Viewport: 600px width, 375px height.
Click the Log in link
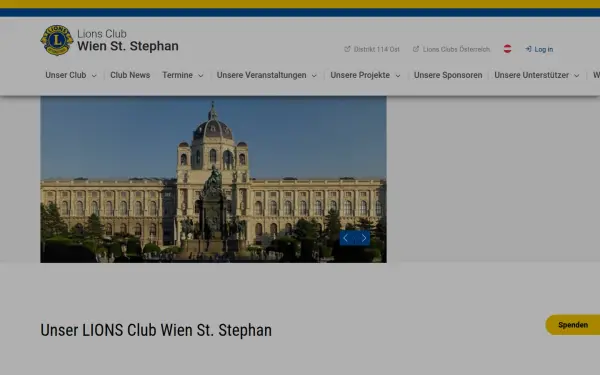pos(543,49)
